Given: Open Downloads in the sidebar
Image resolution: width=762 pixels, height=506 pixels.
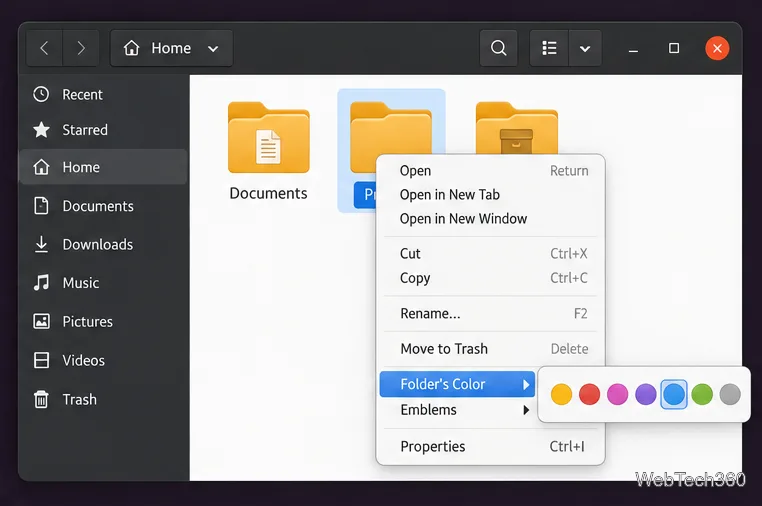Looking at the screenshot, I should point(103,244).
